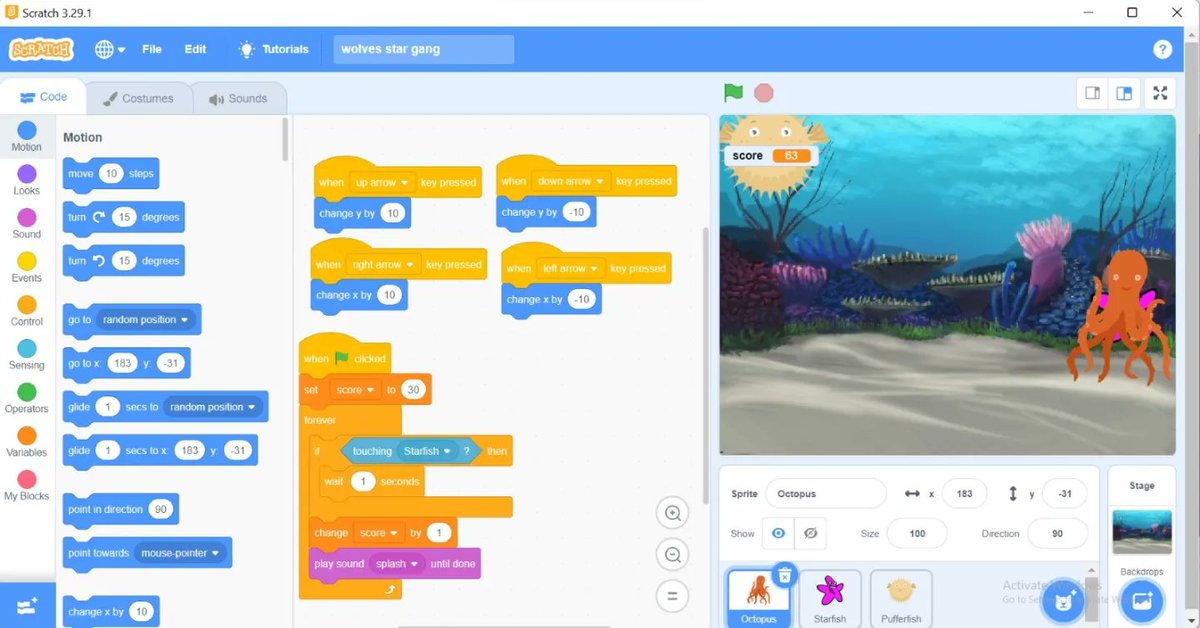Image resolution: width=1200 pixels, height=628 pixels.
Task: Click the score monitor on stage
Action: [x=770, y=156]
